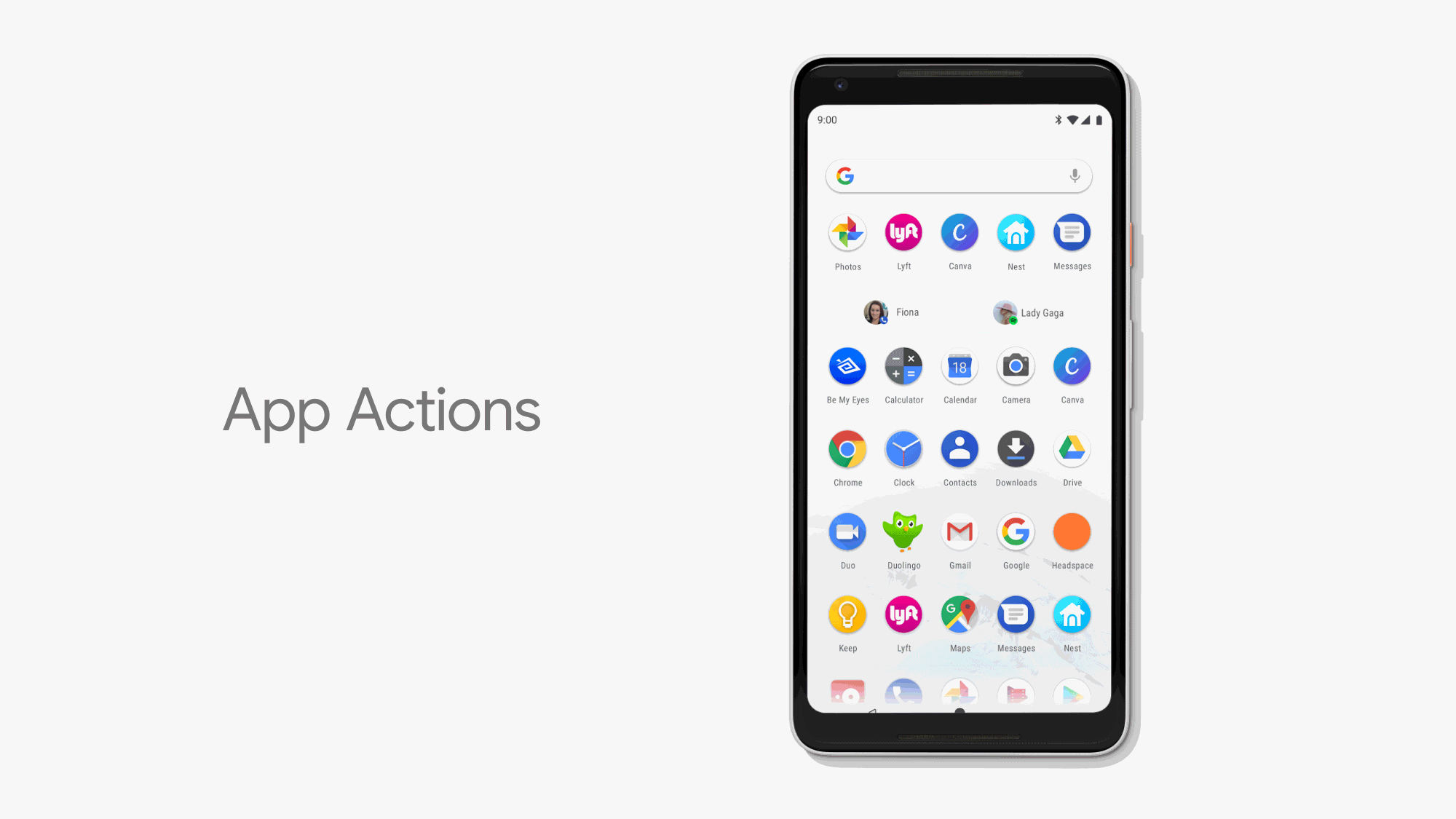1456x819 pixels.
Task: Open the Google Keep app
Action: click(848, 614)
